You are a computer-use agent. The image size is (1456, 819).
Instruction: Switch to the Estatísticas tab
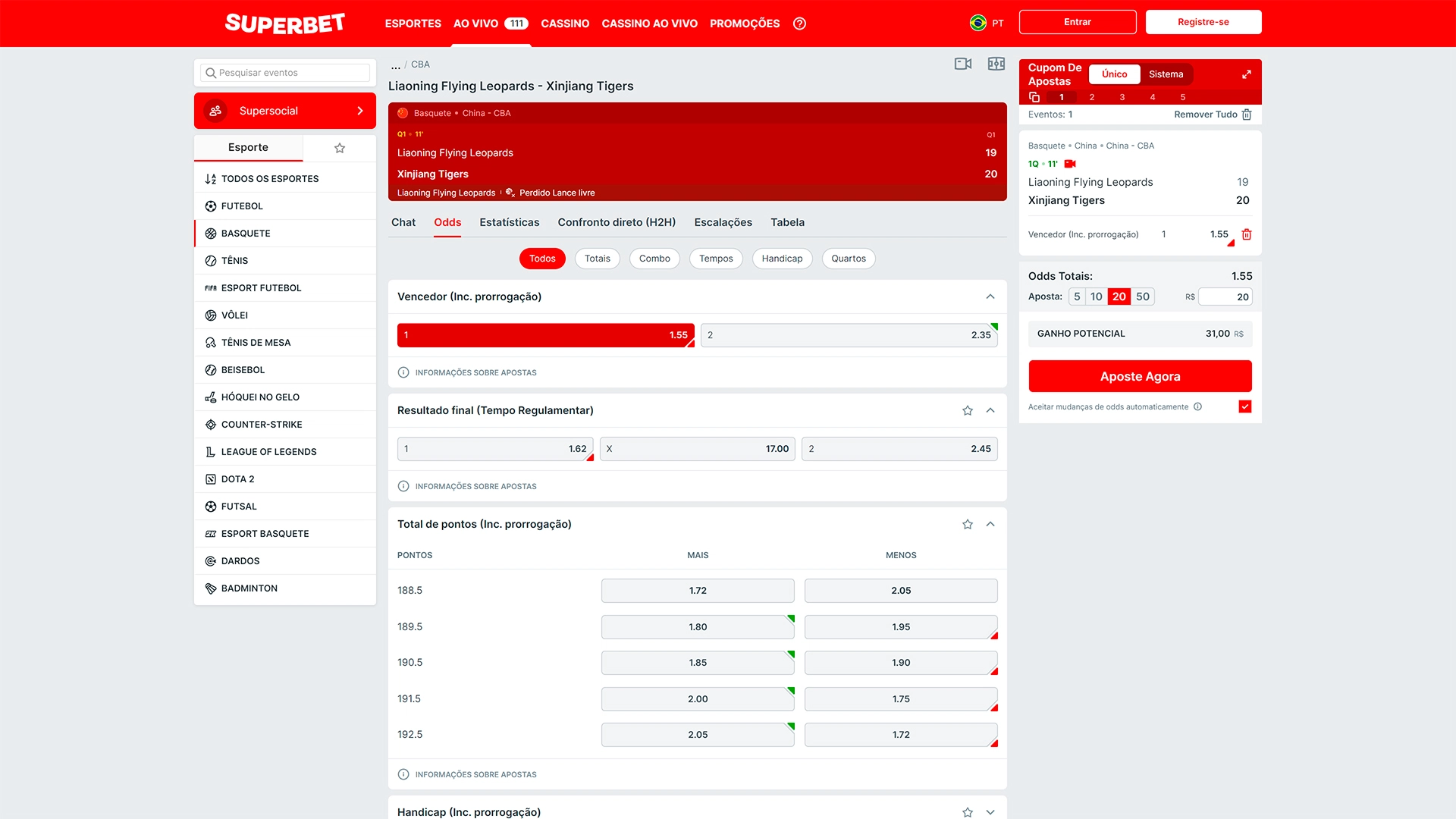click(x=510, y=222)
